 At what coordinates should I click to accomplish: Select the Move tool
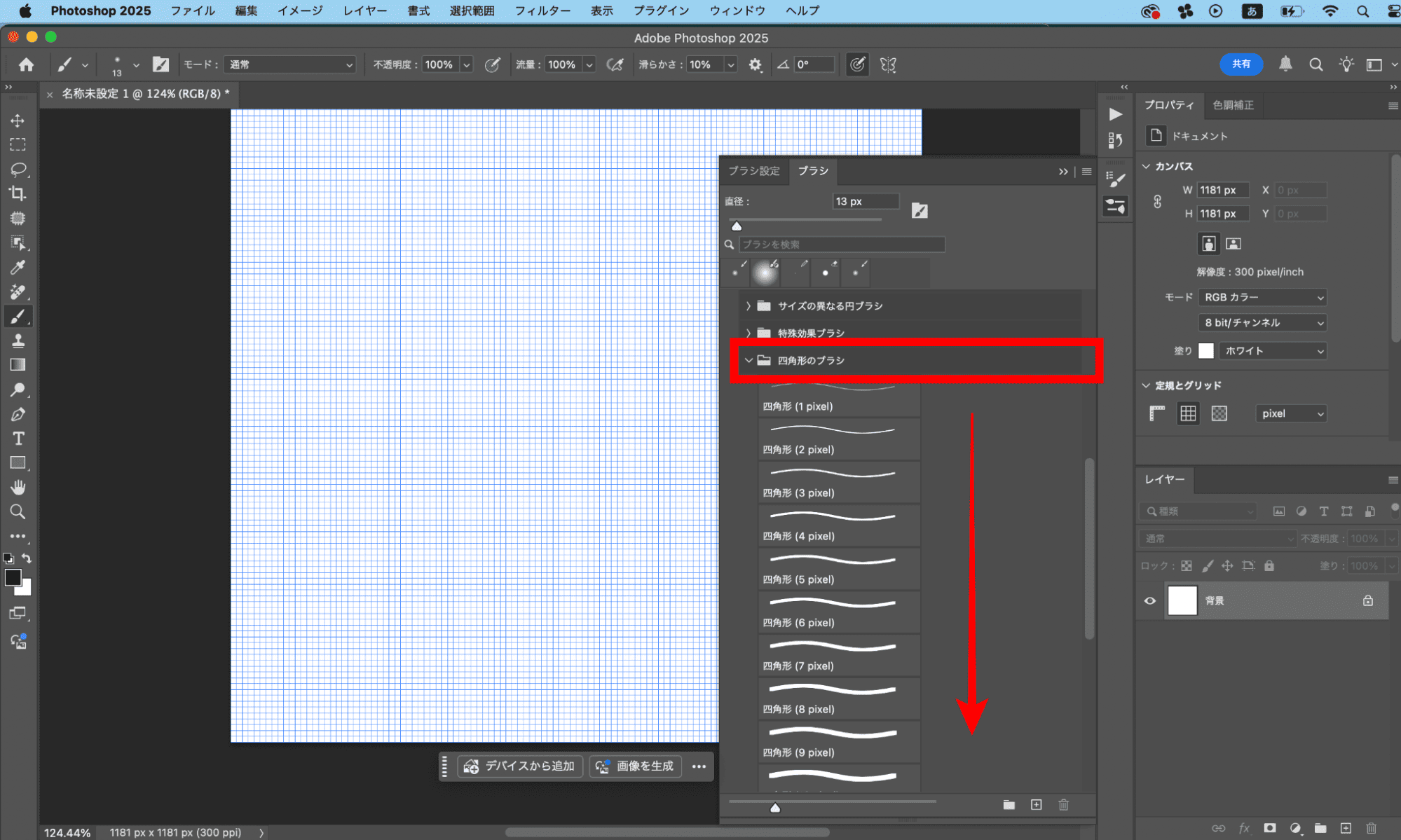(18, 121)
